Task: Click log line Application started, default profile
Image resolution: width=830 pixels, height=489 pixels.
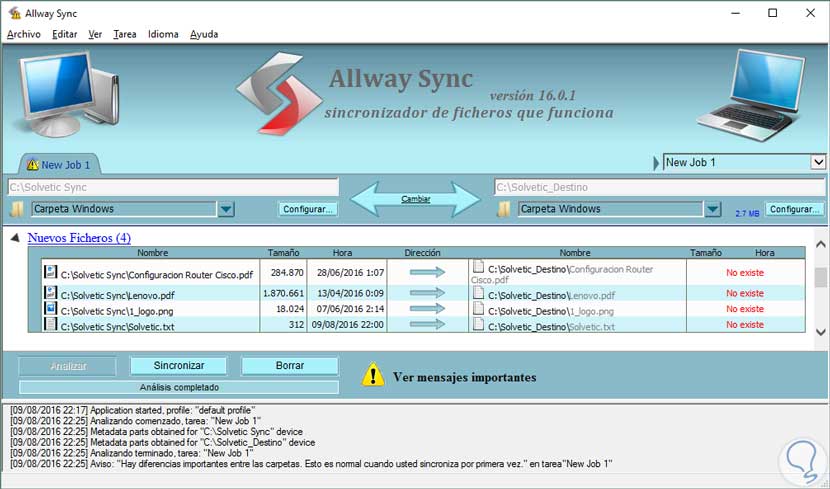Action: pyautogui.click(x=132, y=410)
